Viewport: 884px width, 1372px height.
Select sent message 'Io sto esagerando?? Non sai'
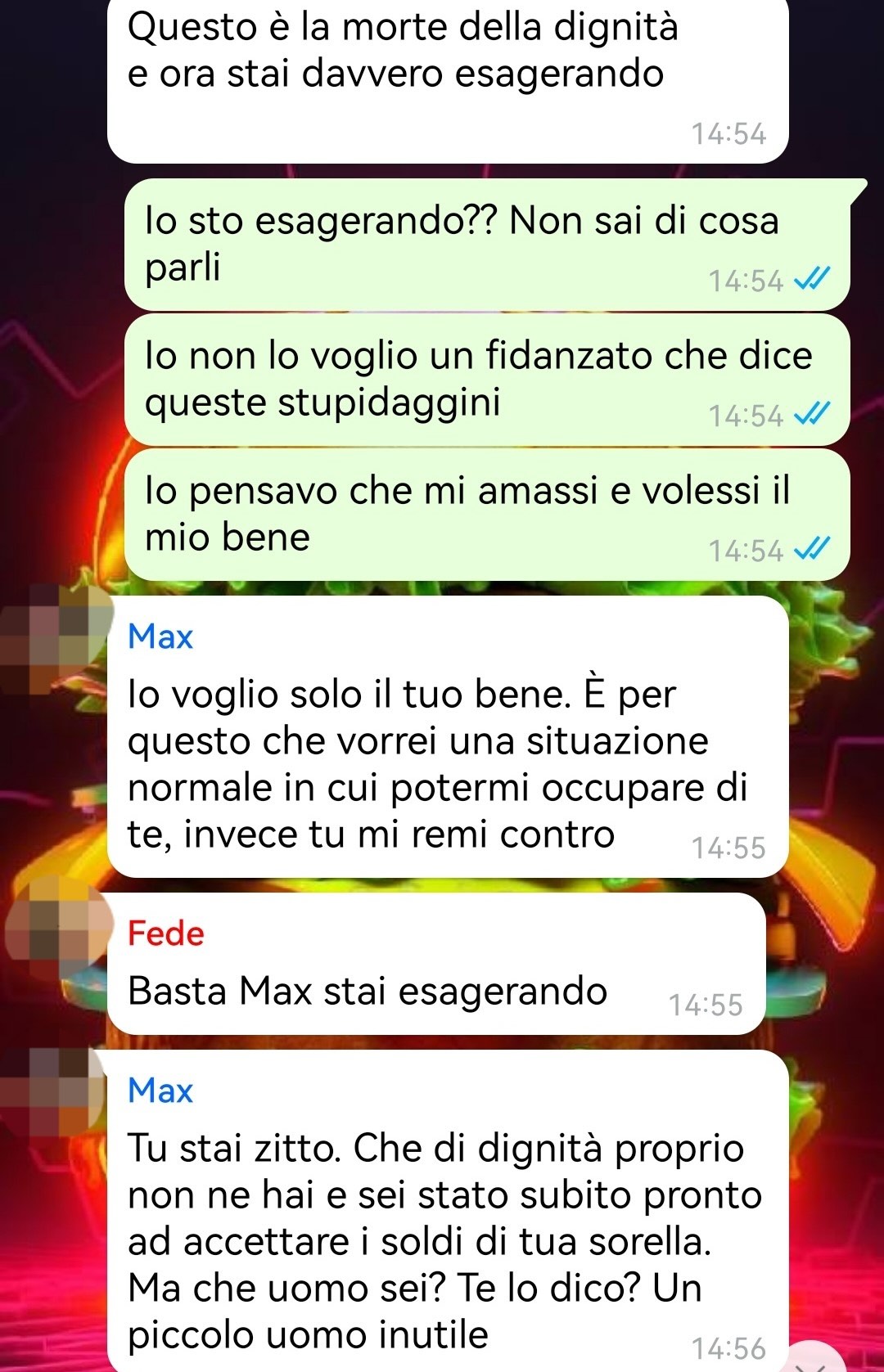487,244
